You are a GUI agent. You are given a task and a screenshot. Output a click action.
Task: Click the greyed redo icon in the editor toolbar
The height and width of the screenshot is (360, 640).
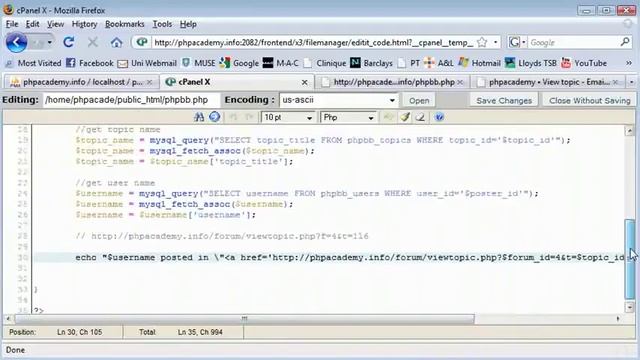249,117
